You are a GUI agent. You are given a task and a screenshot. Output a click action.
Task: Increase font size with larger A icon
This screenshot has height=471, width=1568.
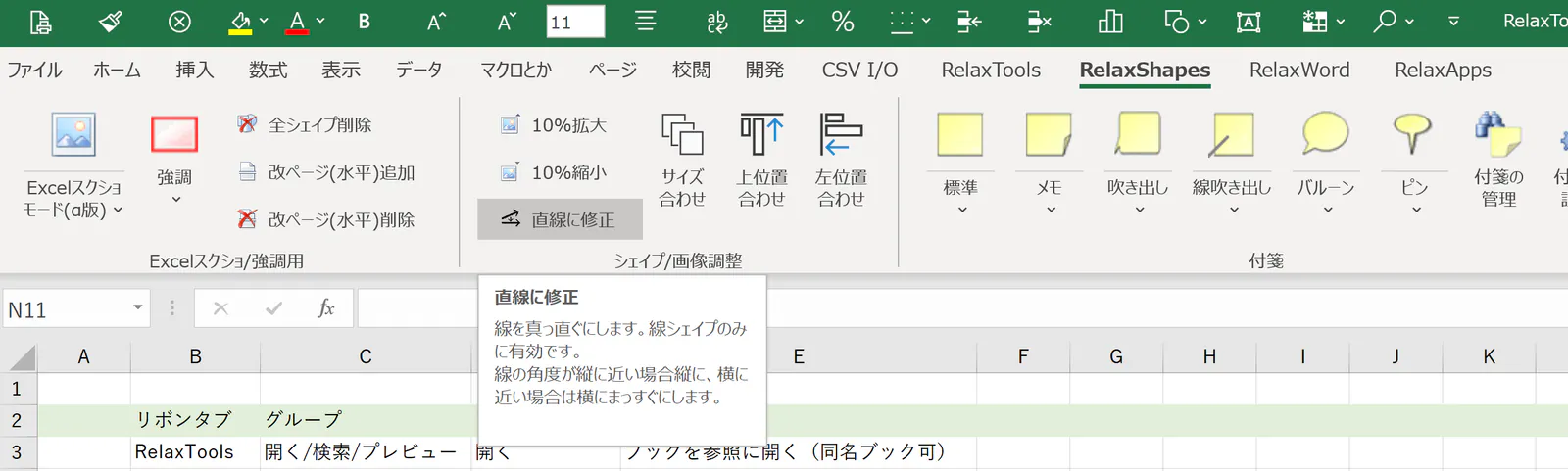coord(437,22)
